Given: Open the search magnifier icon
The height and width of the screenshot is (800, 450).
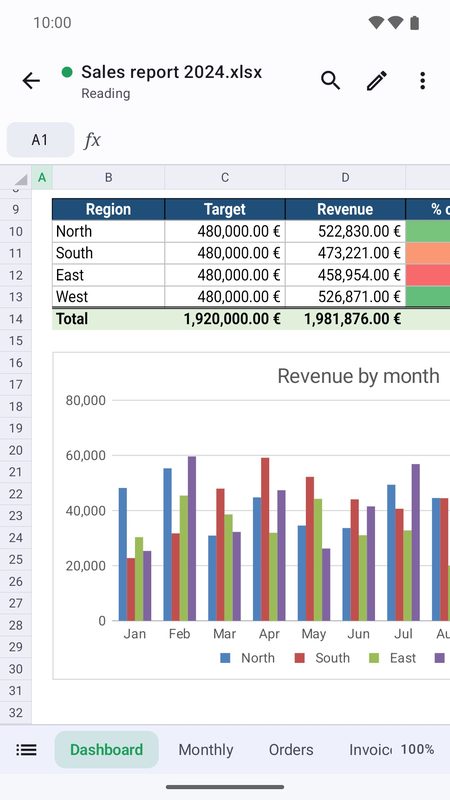Looking at the screenshot, I should [x=331, y=81].
